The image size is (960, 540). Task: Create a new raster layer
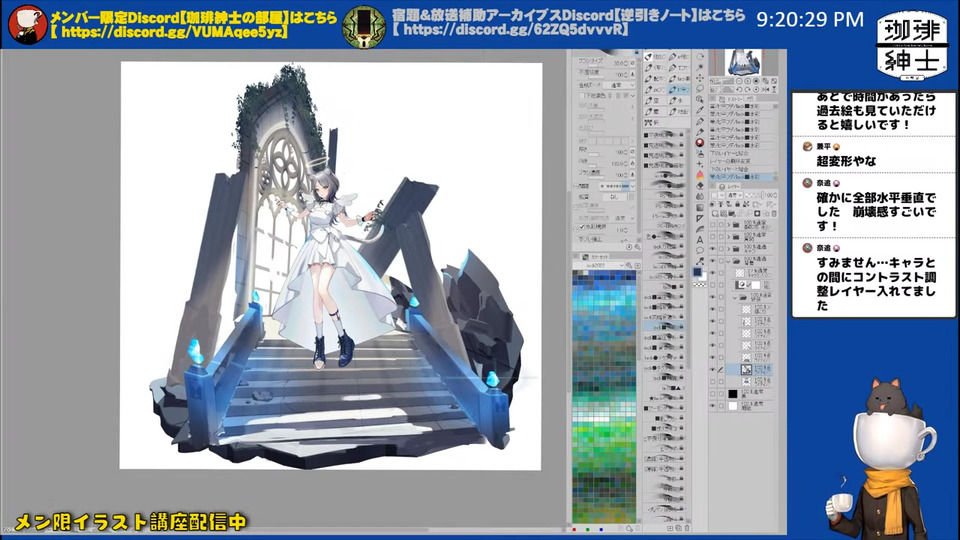[715, 213]
